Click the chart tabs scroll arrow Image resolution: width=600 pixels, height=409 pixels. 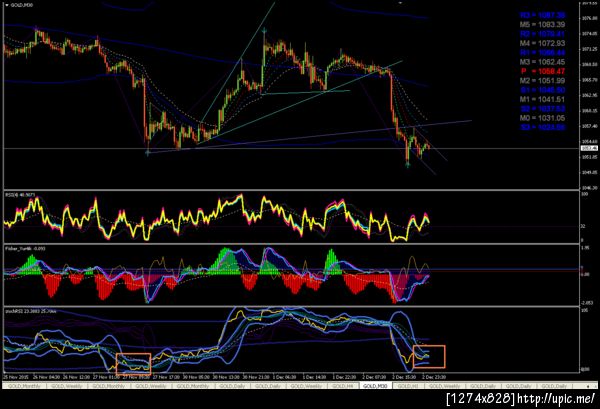[587, 386]
